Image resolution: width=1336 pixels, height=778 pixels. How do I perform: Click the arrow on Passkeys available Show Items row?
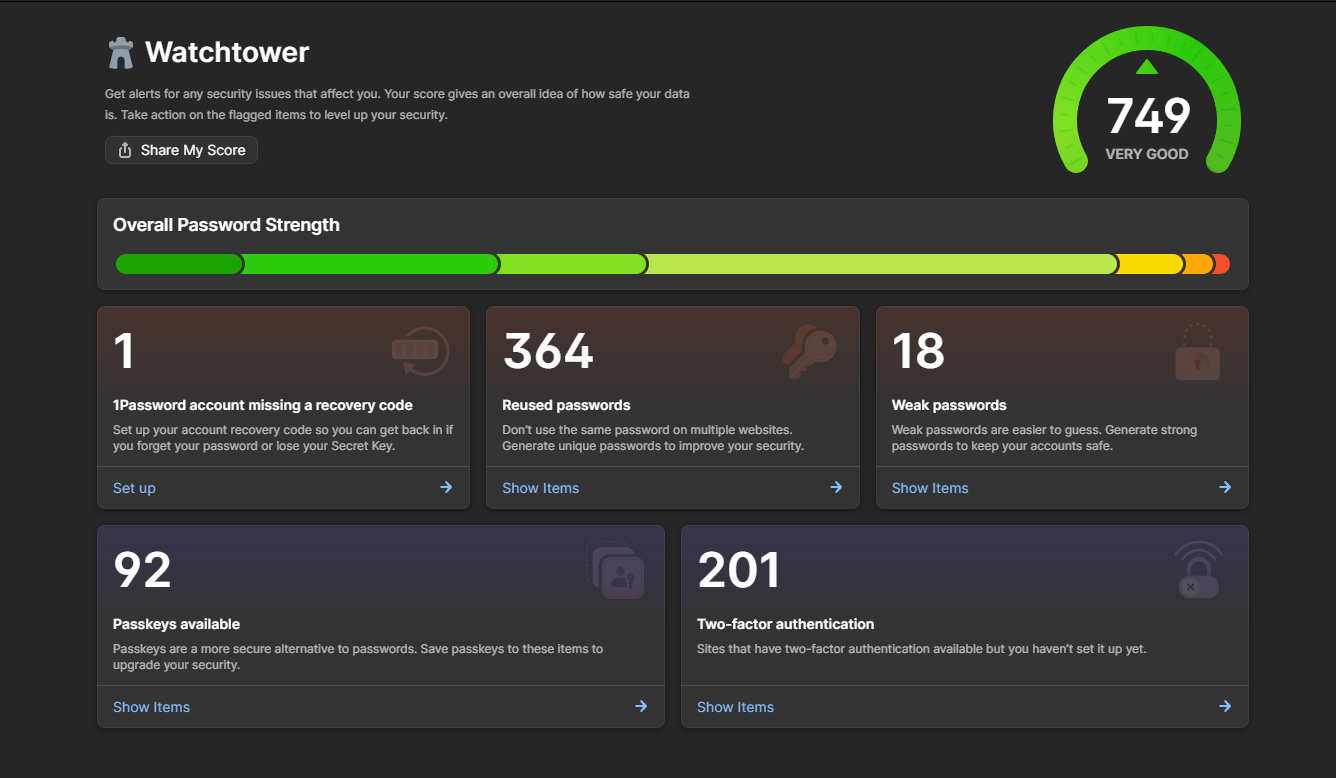641,706
